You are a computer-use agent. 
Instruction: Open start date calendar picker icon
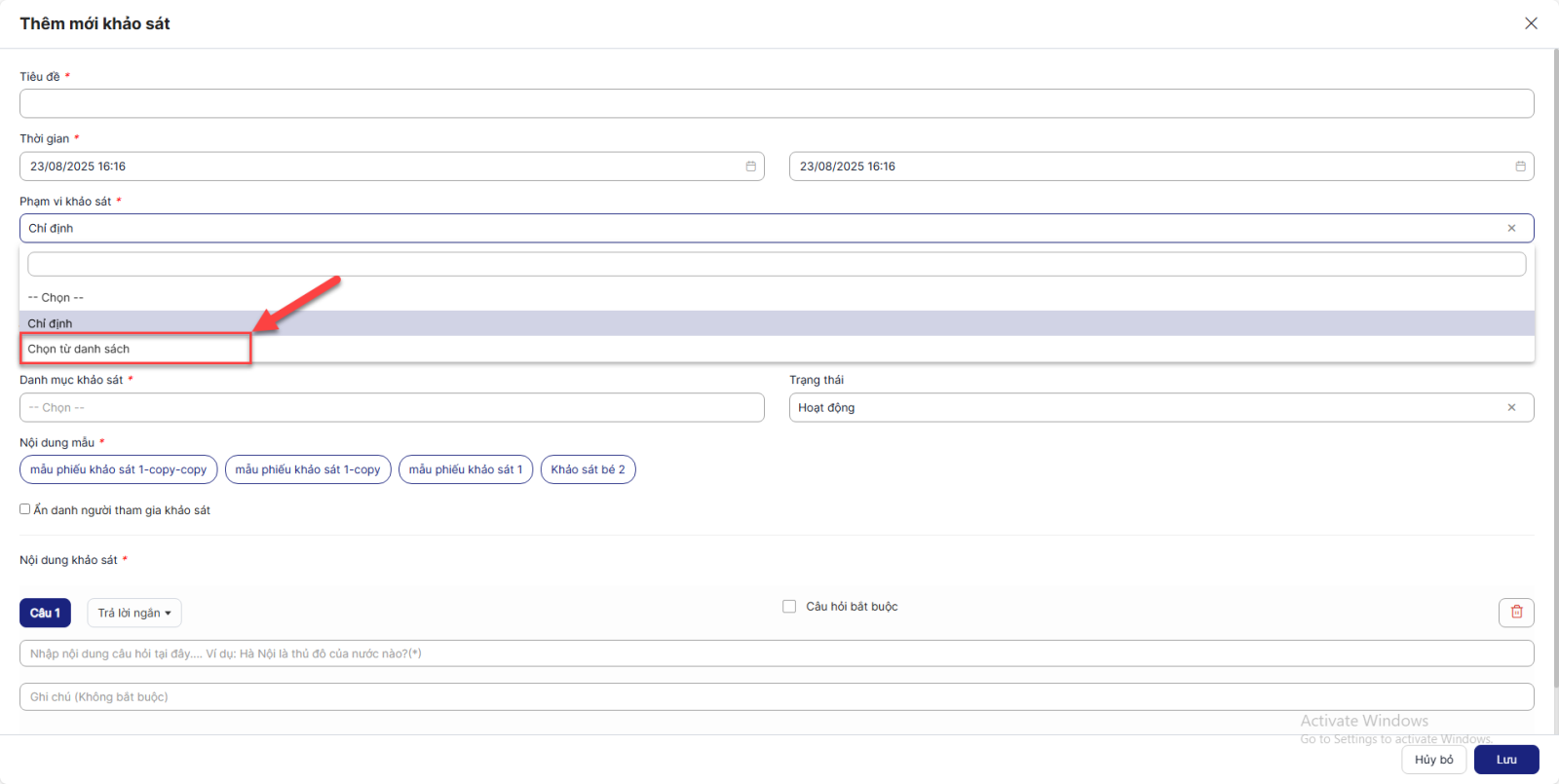point(750,167)
